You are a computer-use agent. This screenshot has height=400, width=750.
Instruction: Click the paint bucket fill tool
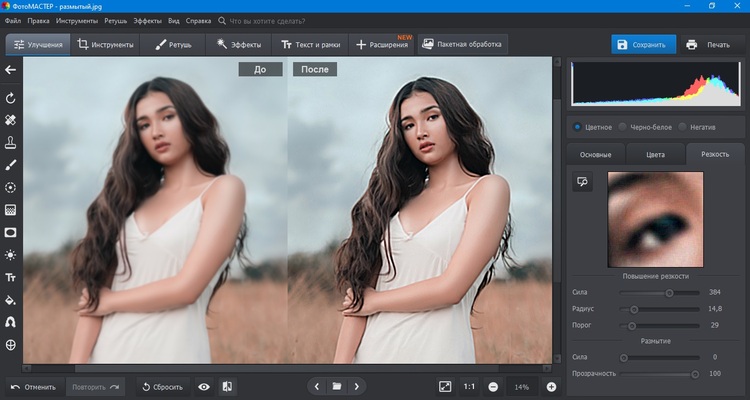(x=11, y=299)
